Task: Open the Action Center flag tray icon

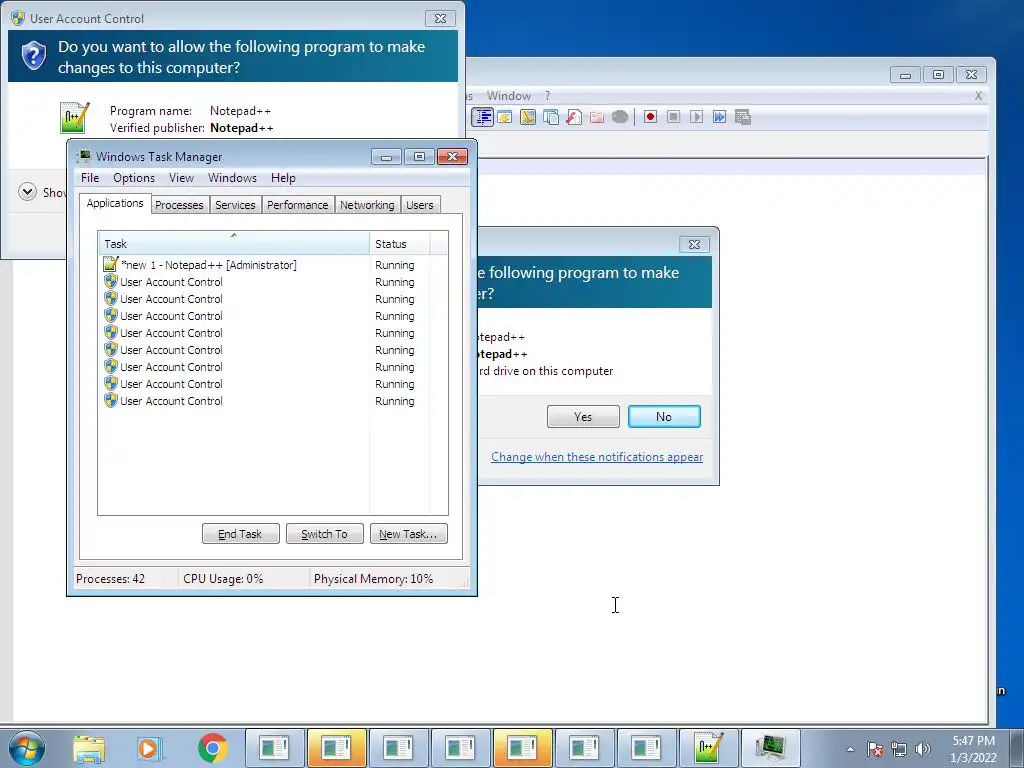Action: coord(875,749)
